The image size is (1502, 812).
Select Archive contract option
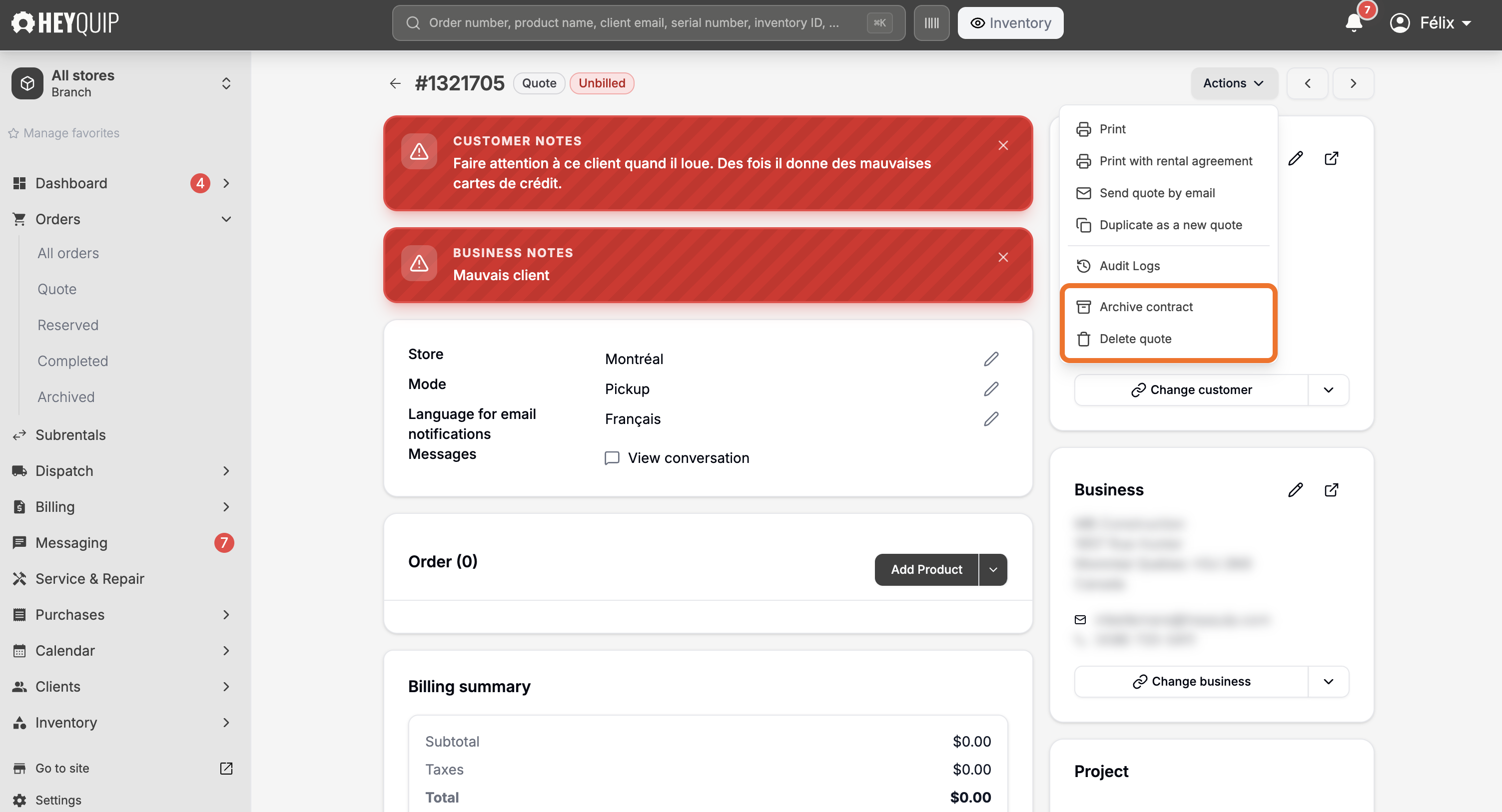[1169, 307]
